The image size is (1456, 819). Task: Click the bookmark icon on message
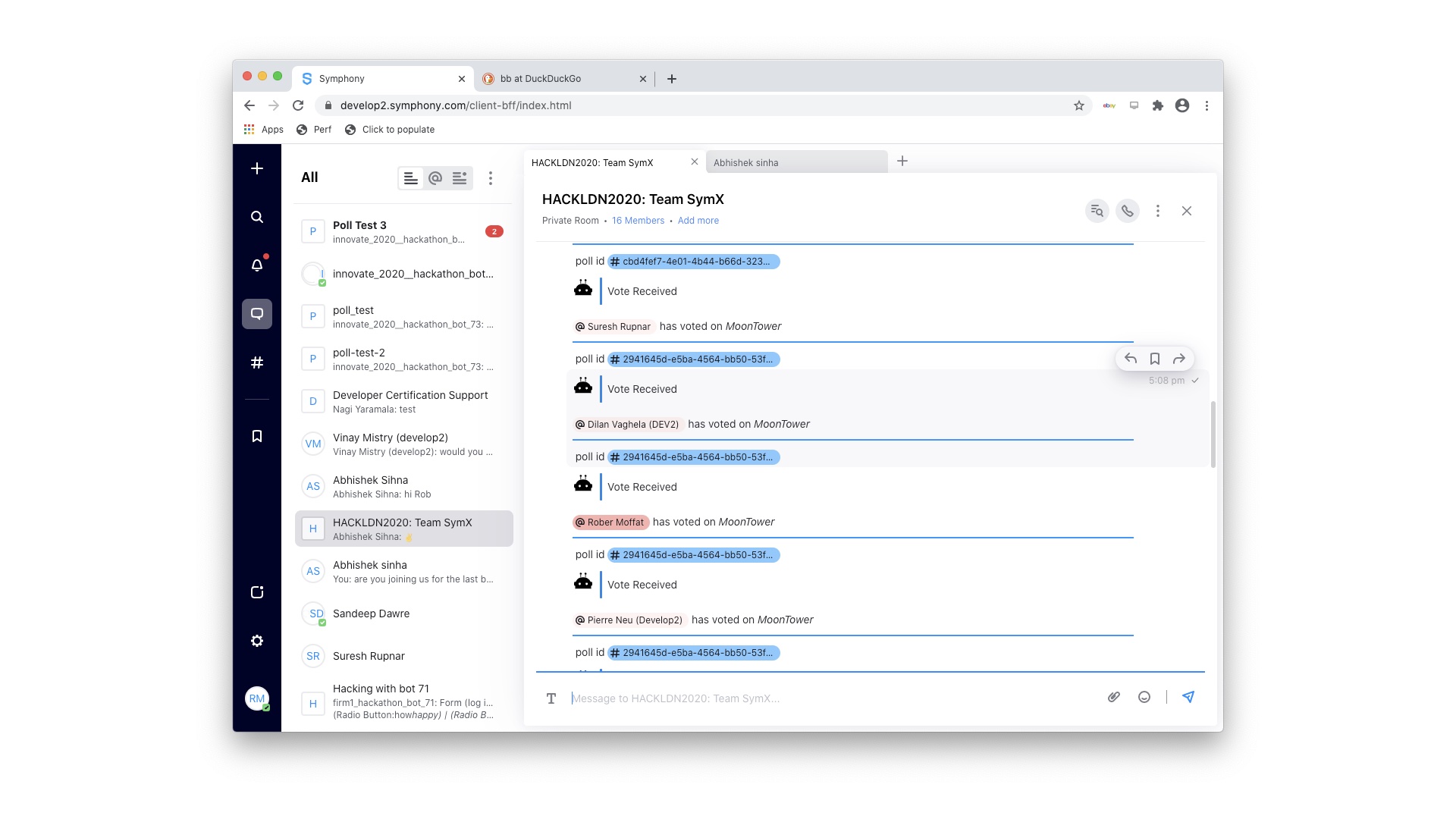pos(1155,358)
